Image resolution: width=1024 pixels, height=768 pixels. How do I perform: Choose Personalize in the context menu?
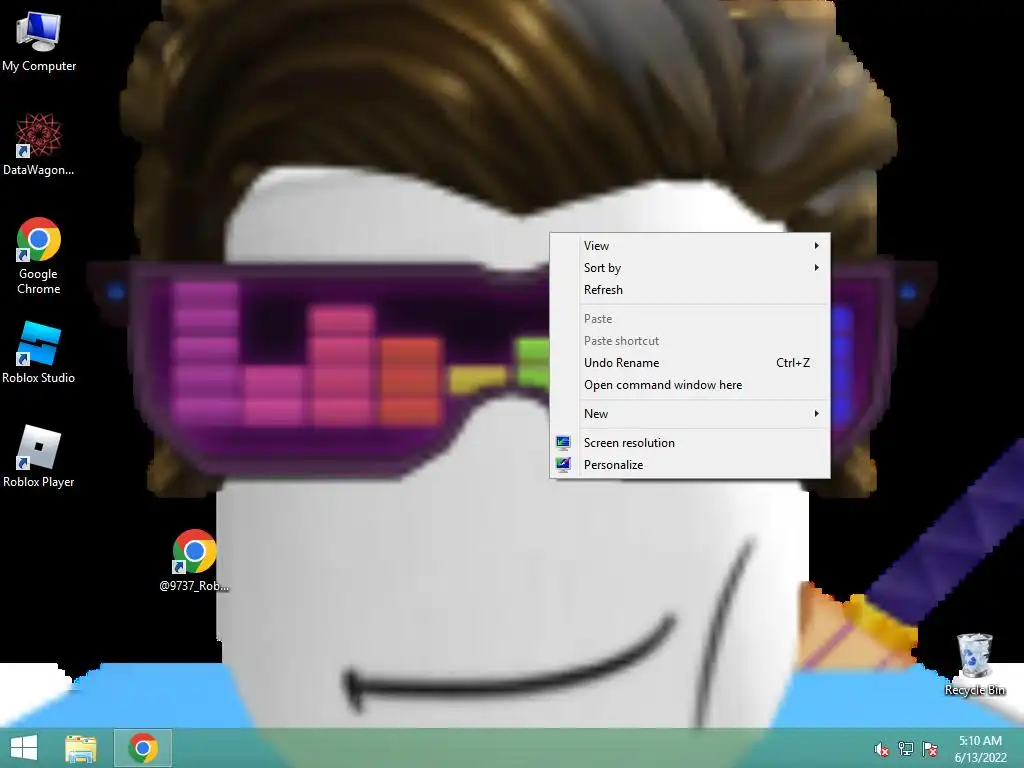[x=690, y=465]
